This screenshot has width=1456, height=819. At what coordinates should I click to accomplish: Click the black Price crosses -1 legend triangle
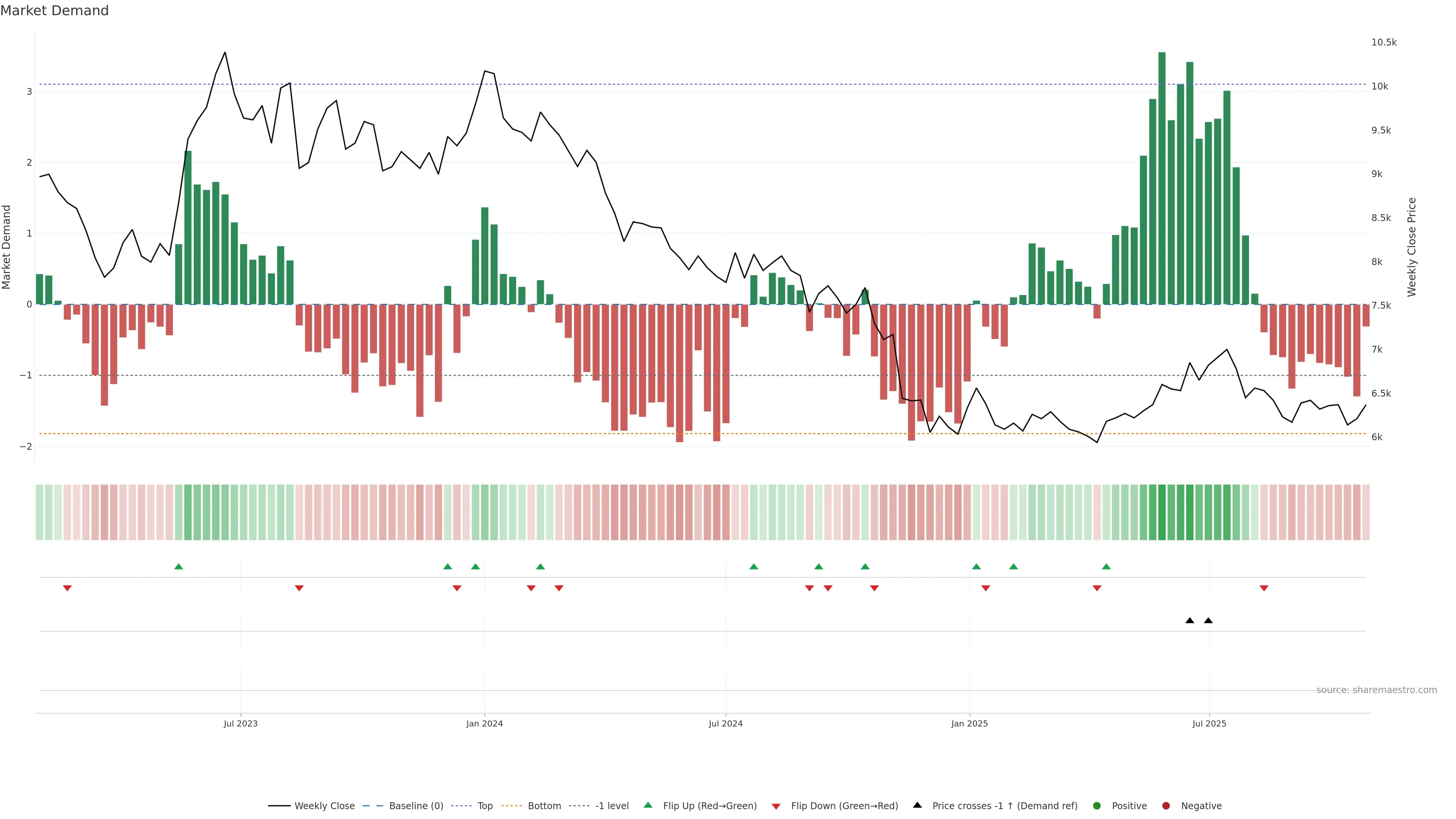(x=917, y=805)
